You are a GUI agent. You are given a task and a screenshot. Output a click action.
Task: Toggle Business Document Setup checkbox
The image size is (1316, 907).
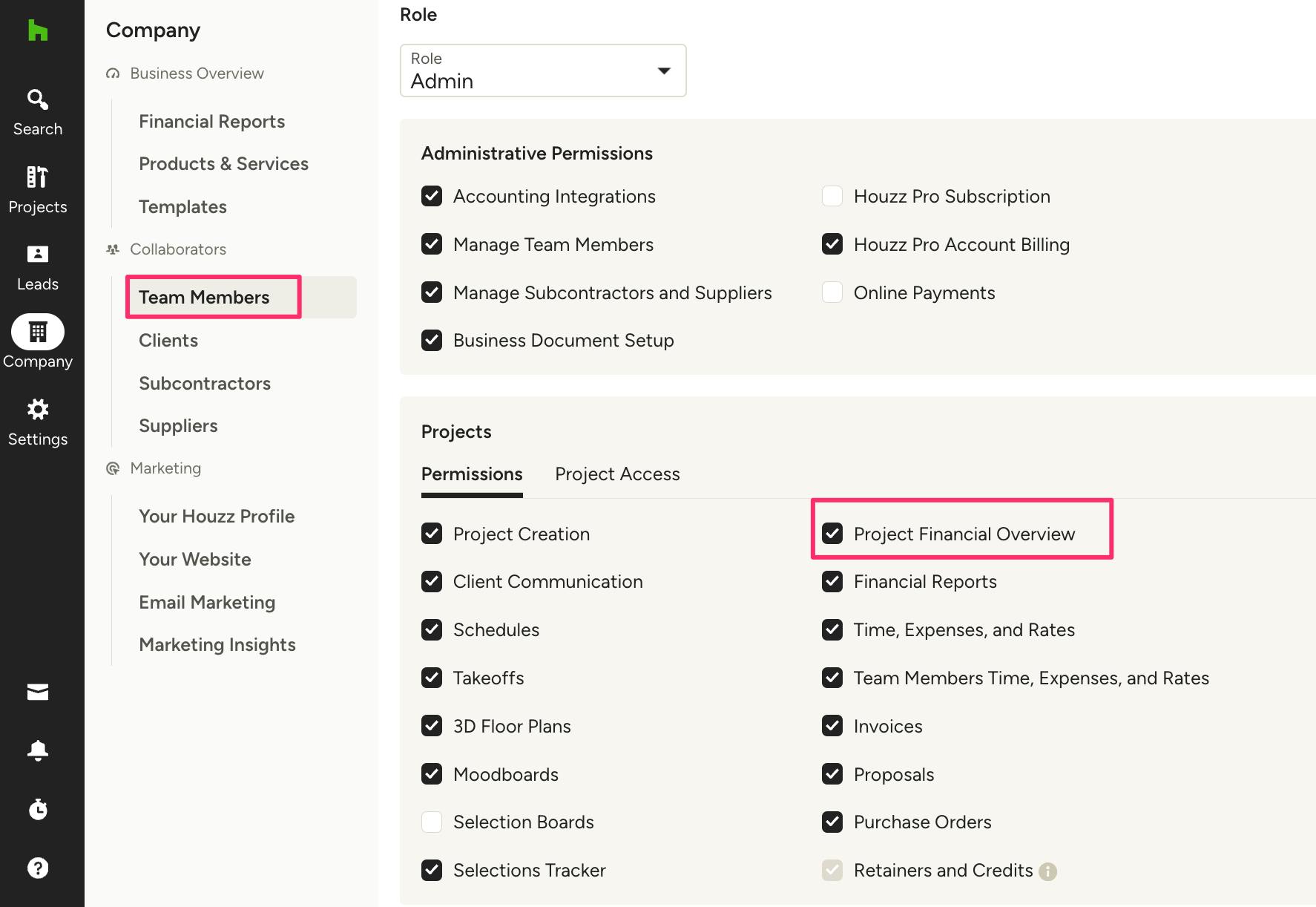click(432, 340)
